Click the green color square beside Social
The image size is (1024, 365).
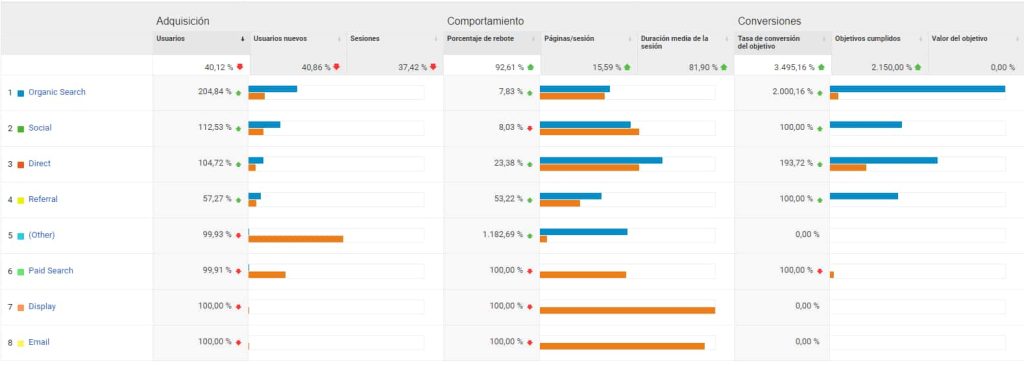tap(21, 129)
